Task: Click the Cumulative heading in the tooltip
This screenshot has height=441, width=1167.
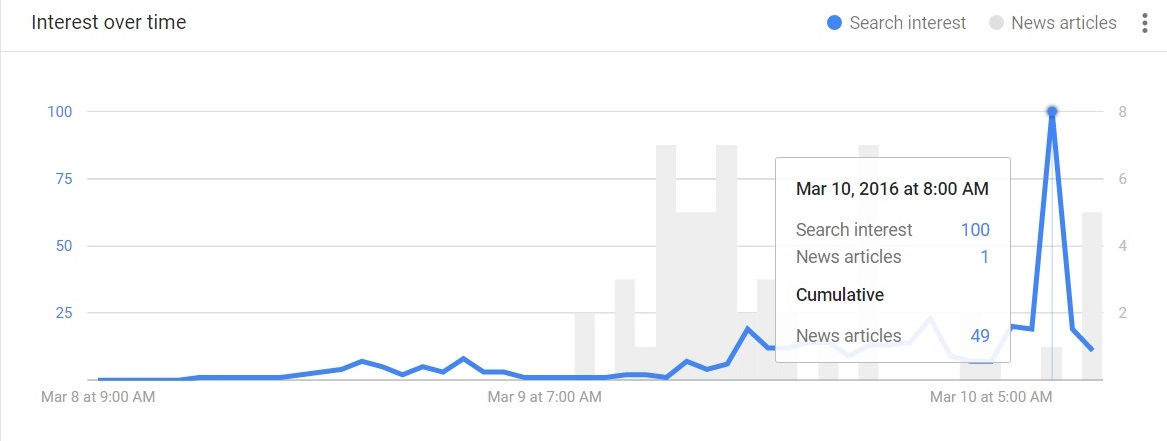Action: point(840,295)
